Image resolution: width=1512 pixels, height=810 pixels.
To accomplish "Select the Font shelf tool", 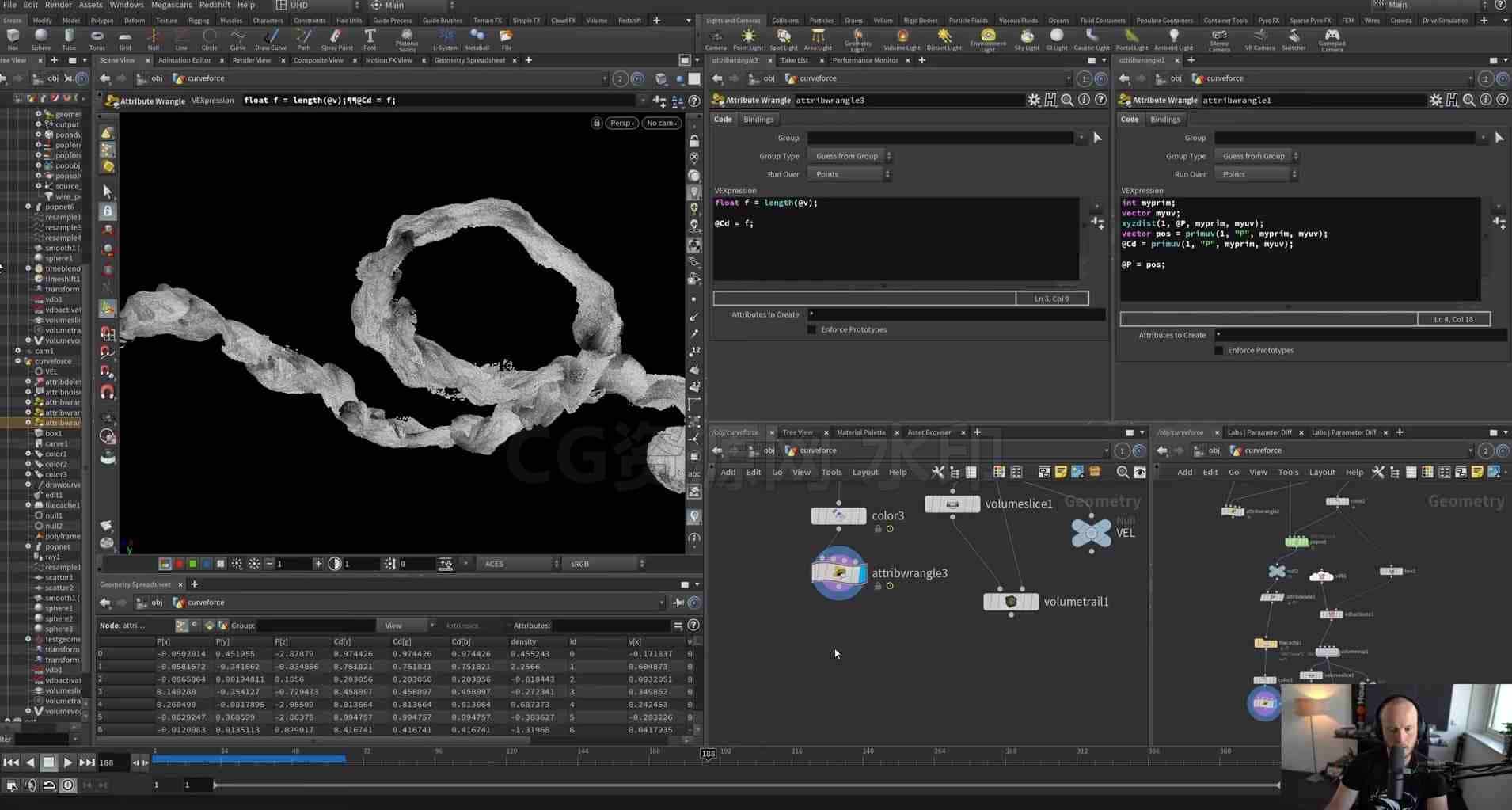I will click(x=370, y=40).
